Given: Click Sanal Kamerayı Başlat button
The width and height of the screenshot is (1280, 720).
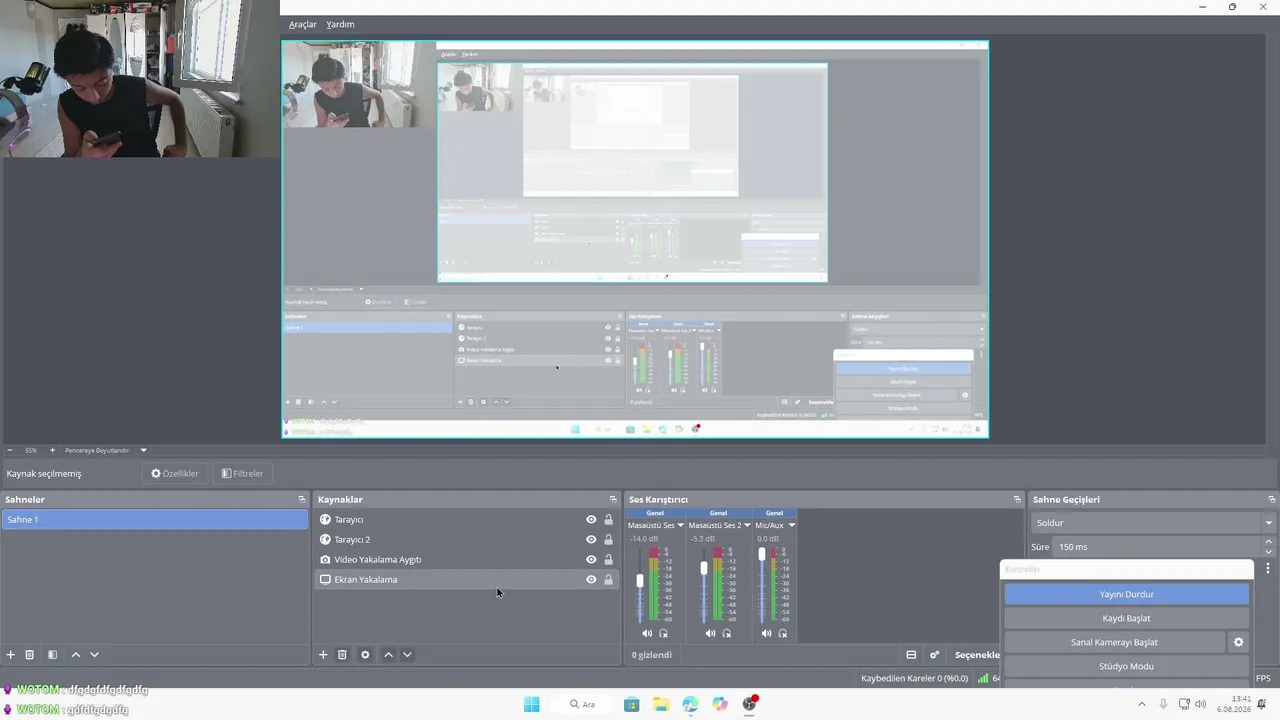Looking at the screenshot, I should click(x=1115, y=642).
